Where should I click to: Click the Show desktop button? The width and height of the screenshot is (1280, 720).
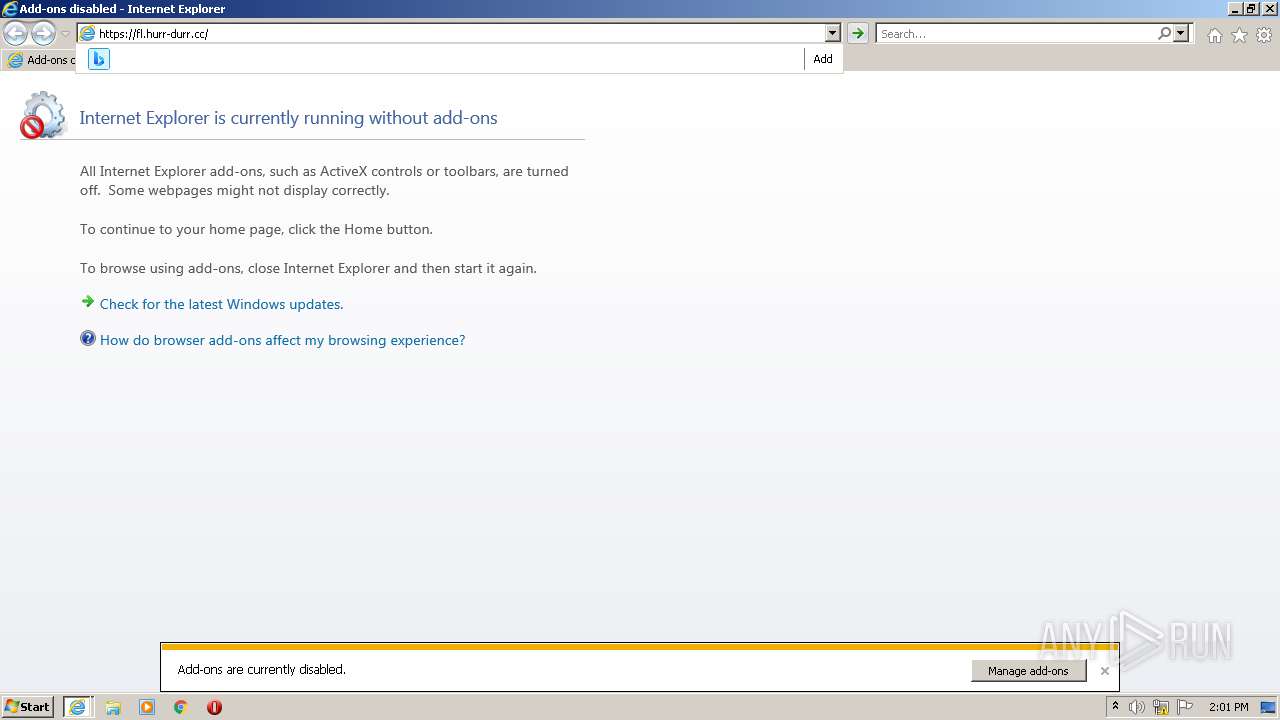[1268, 707]
